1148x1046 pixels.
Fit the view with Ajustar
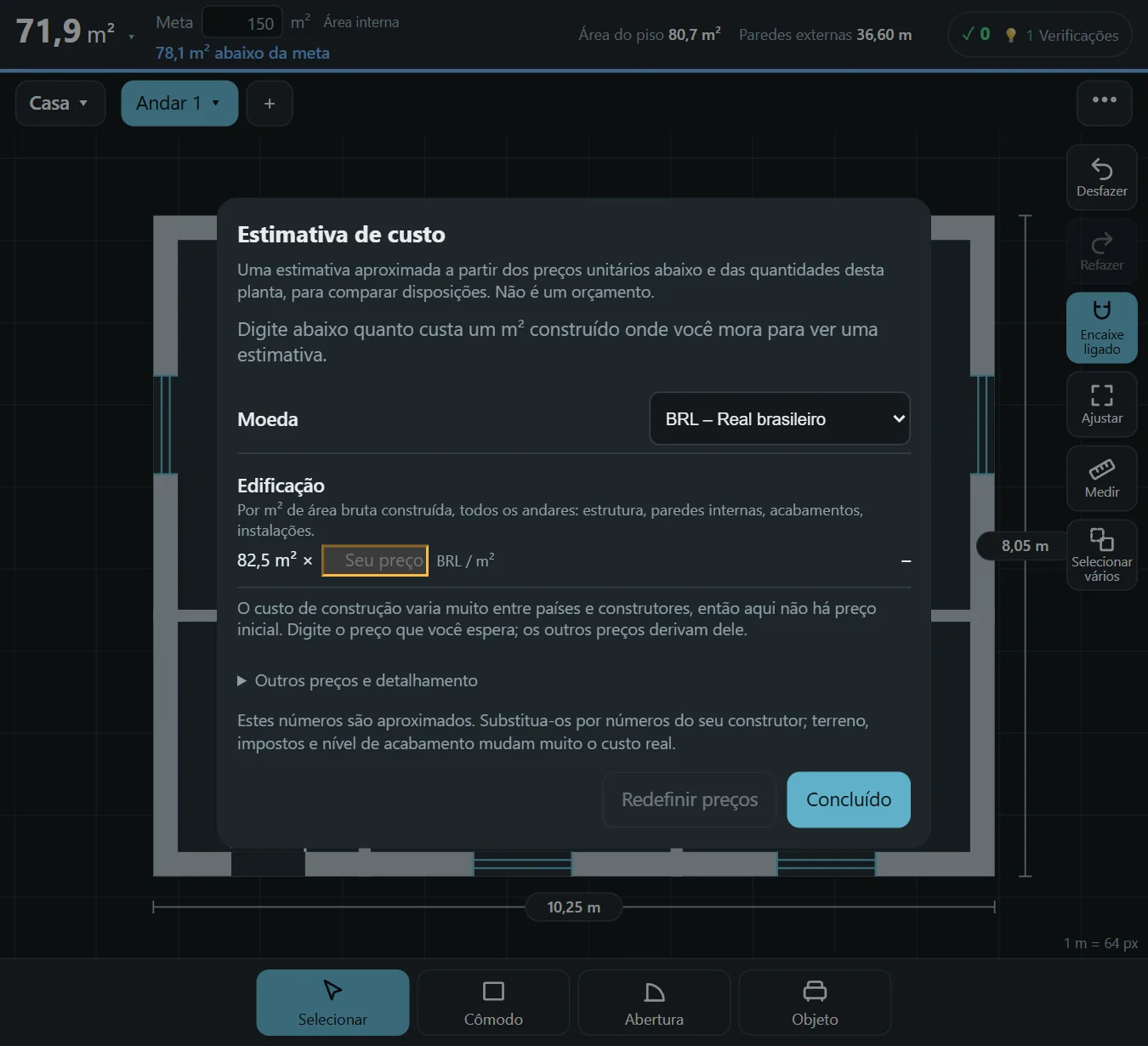coord(1101,405)
